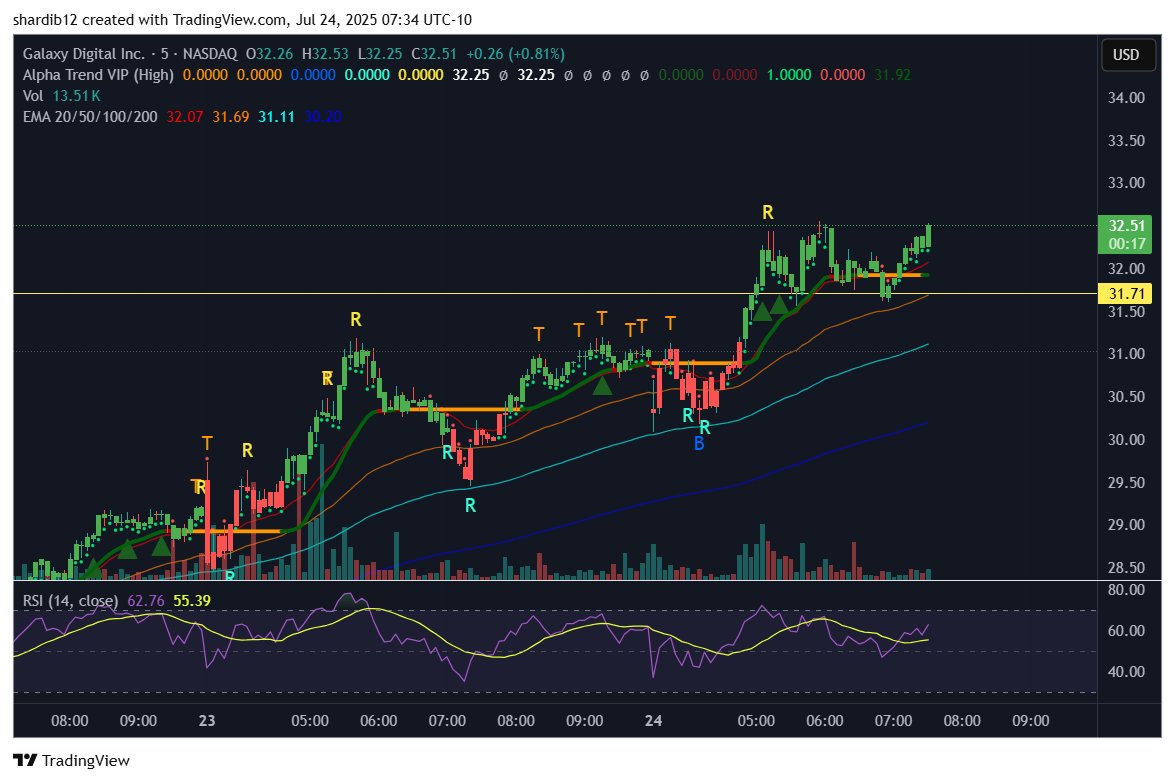
Task: Click the yellow RSI average value 55.39
Action: click(x=192, y=601)
